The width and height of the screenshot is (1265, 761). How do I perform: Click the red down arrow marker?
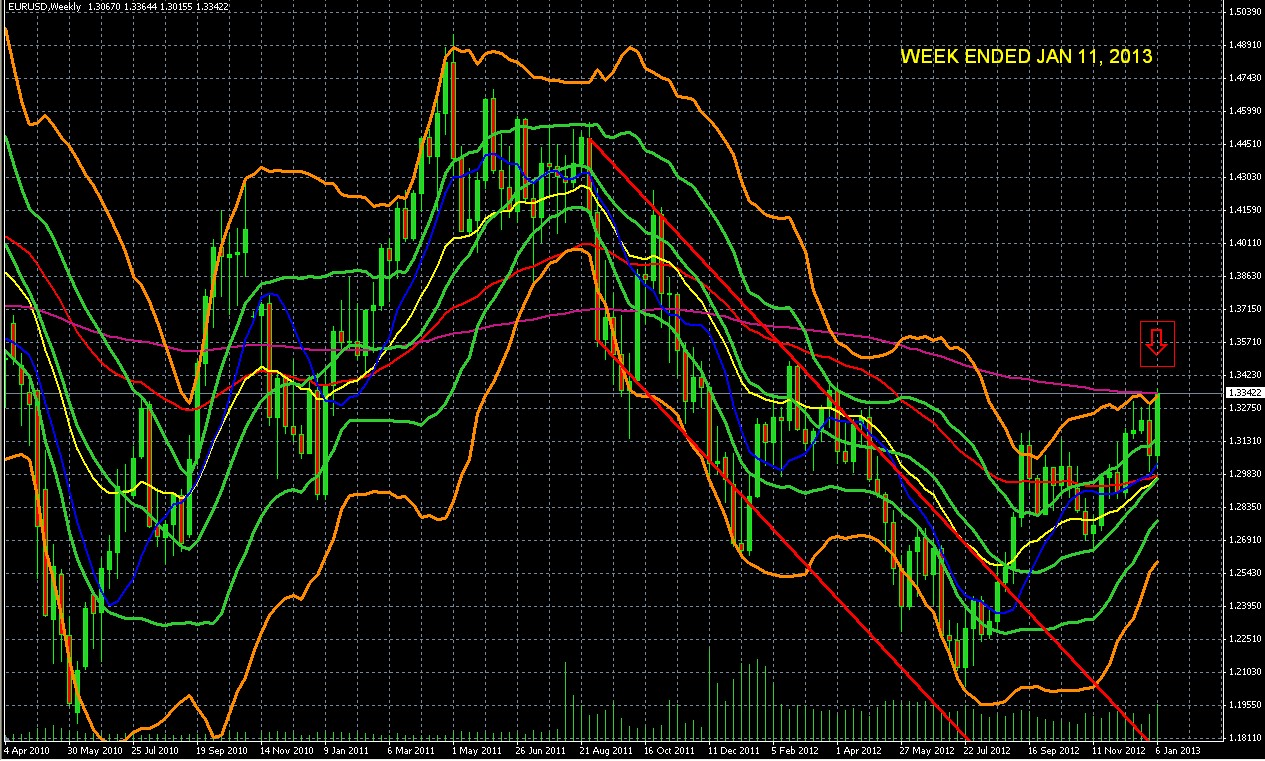tap(1157, 343)
